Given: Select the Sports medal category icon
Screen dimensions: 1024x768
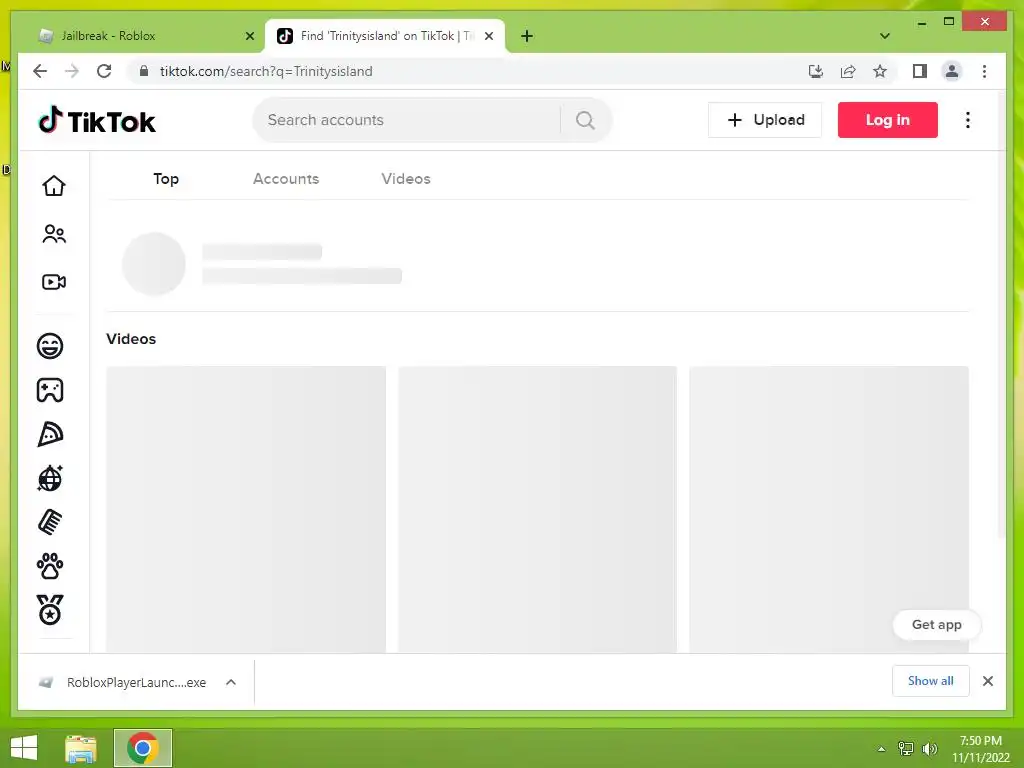Looking at the screenshot, I should tap(50, 610).
